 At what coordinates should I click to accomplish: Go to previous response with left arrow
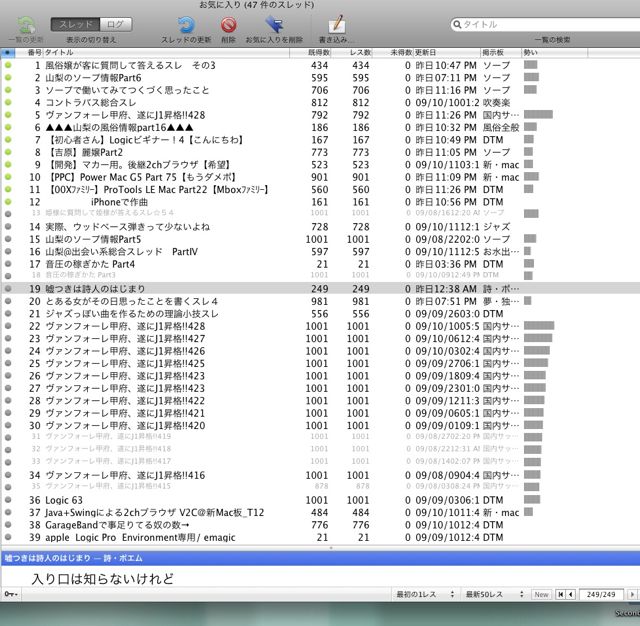click(x=570, y=594)
